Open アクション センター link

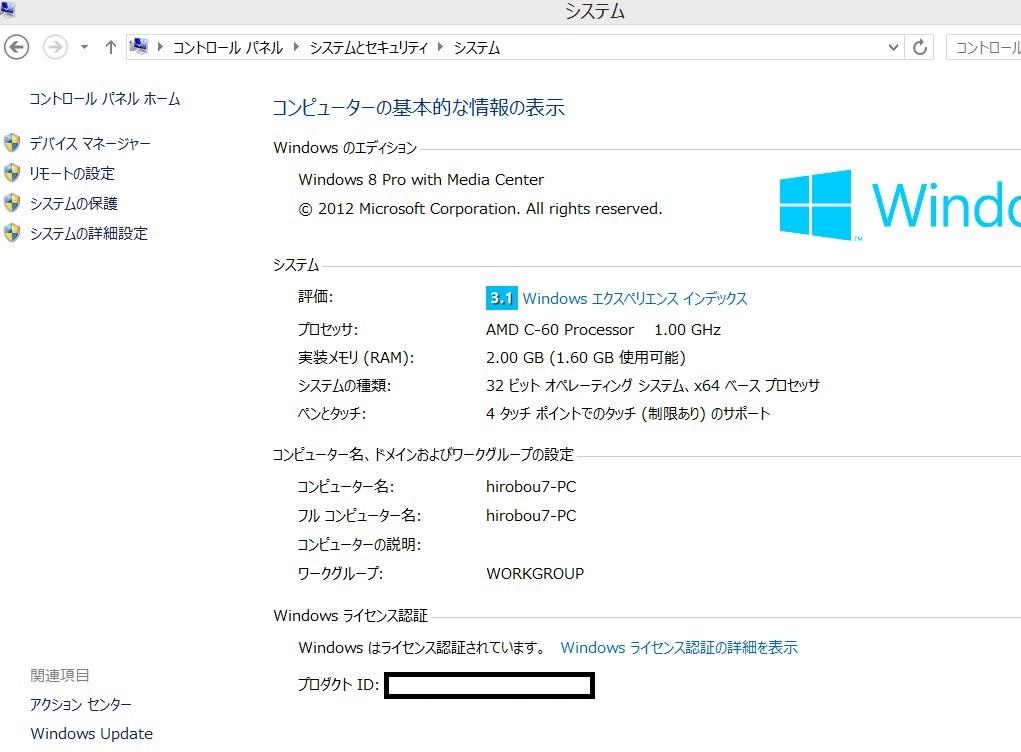(81, 704)
